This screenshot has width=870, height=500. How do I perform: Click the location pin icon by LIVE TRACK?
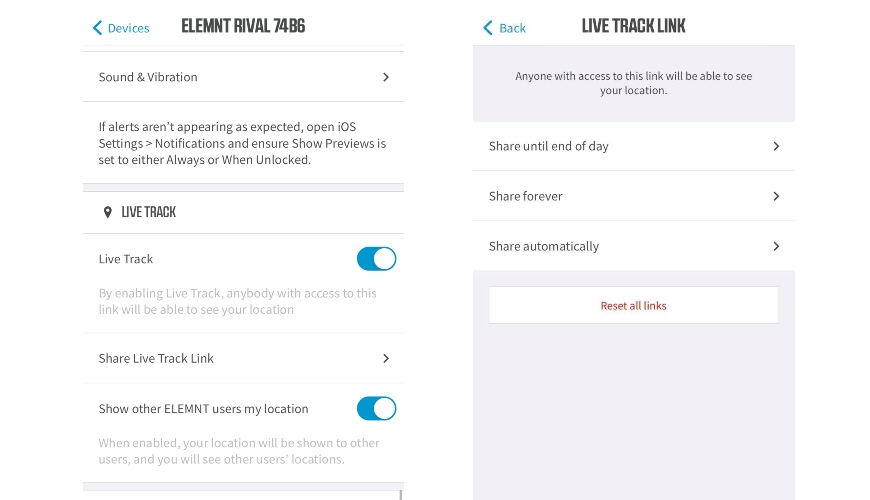(x=108, y=212)
